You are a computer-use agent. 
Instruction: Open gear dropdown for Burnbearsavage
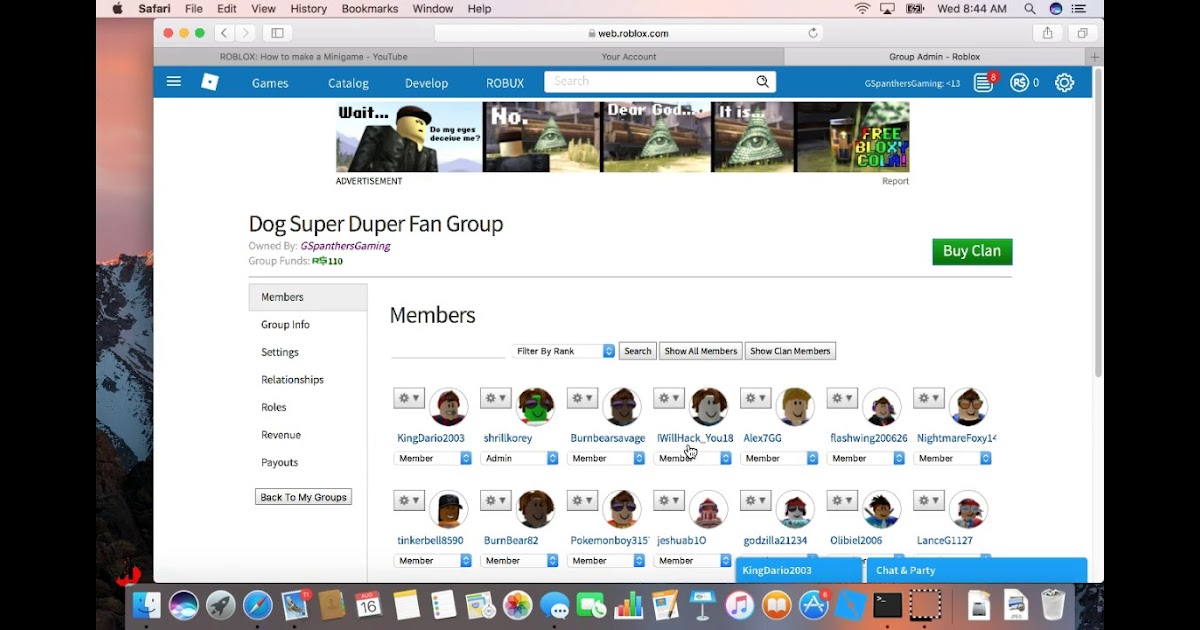click(583, 398)
